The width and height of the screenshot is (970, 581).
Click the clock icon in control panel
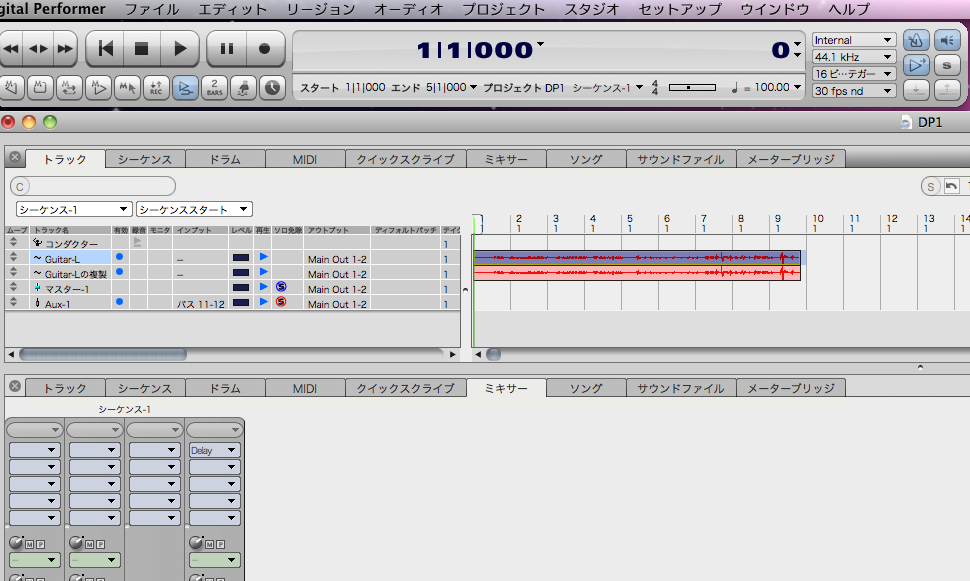(x=272, y=88)
